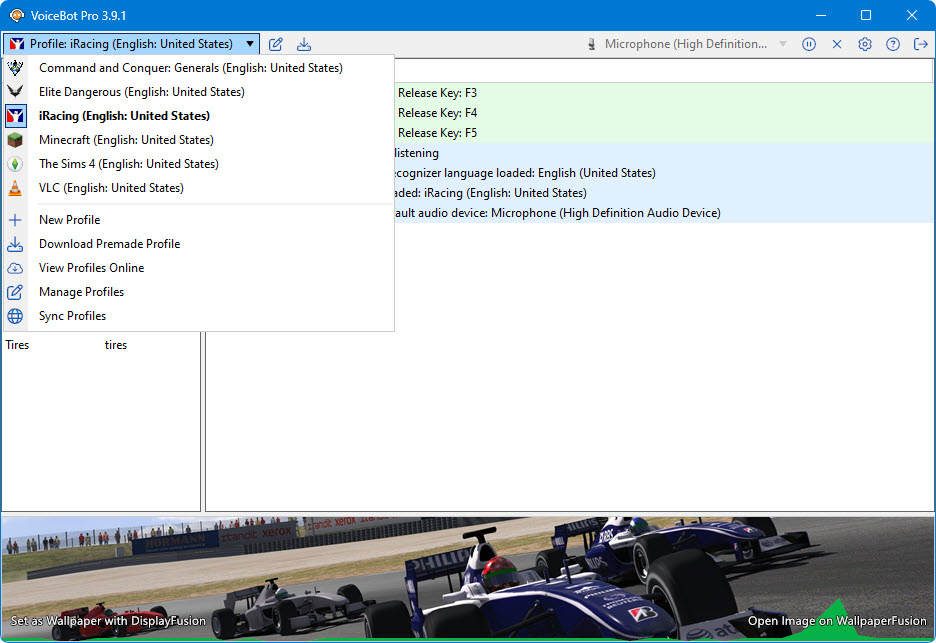Select Download Premade Profile
The width and height of the screenshot is (936, 643).
click(109, 244)
